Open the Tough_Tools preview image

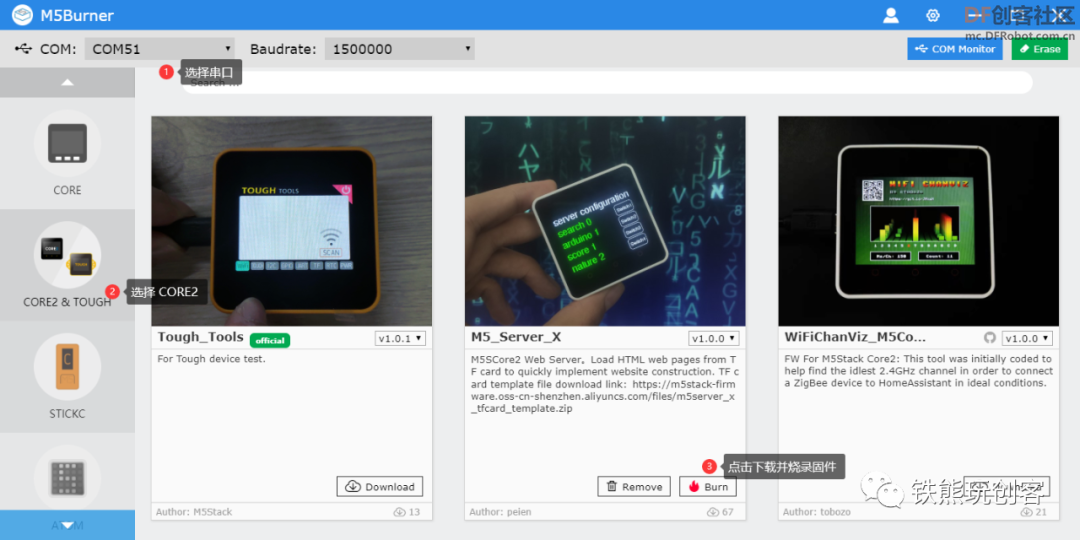292,221
